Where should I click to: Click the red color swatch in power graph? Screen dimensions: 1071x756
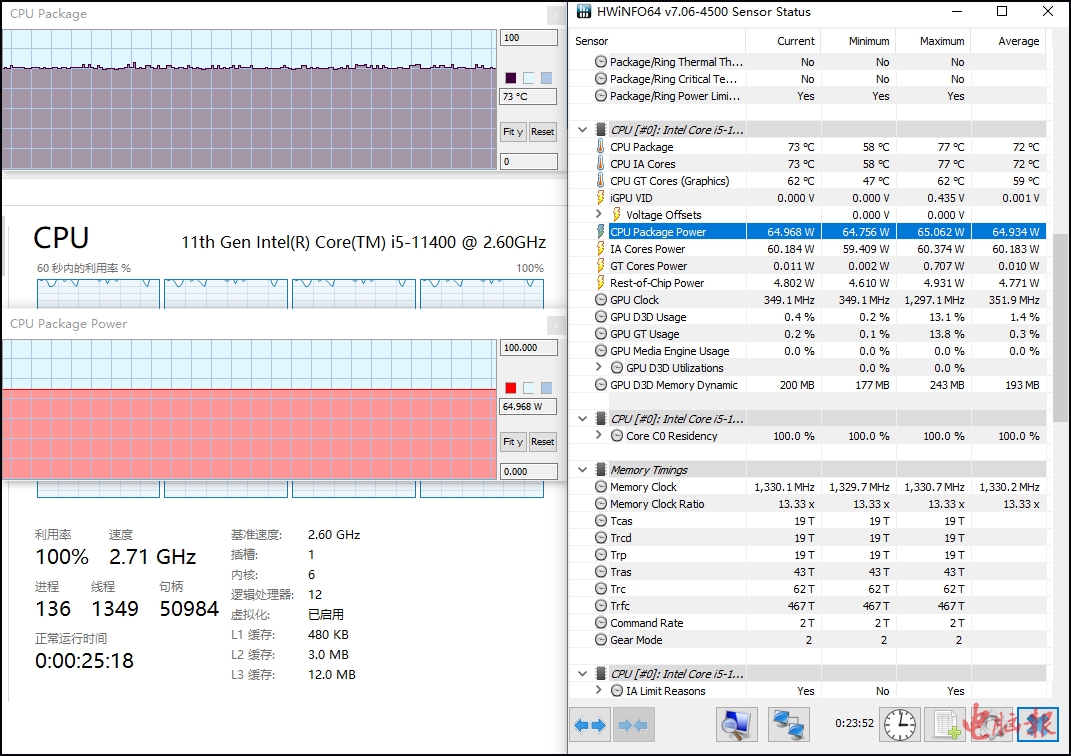(x=511, y=388)
